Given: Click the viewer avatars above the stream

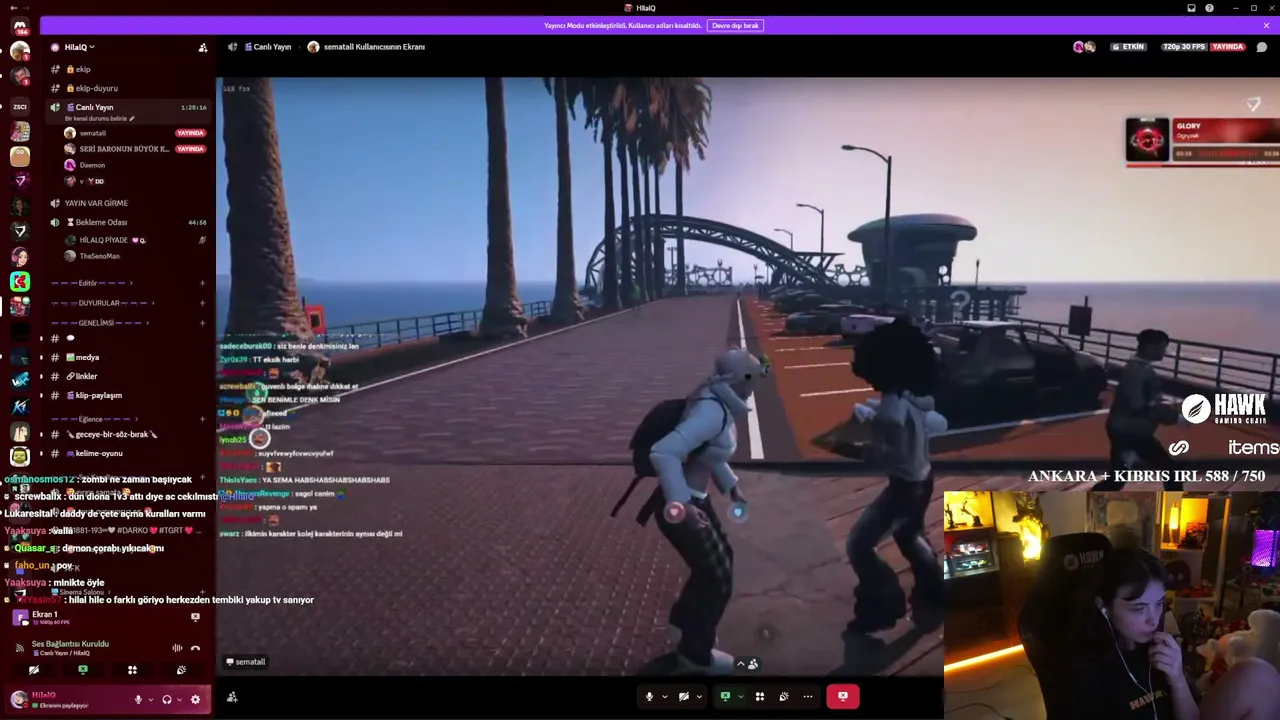Looking at the screenshot, I should click(x=1085, y=47).
